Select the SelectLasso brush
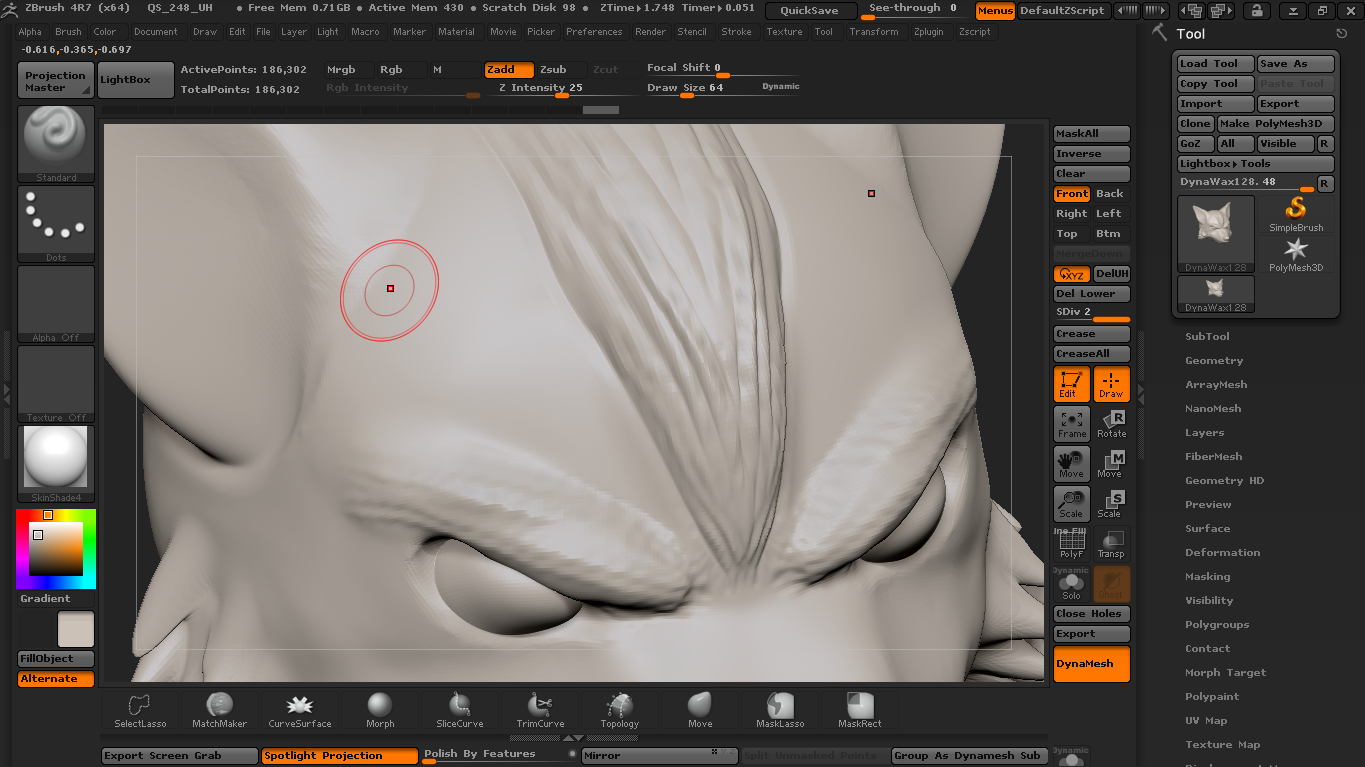 [x=140, y=710]
